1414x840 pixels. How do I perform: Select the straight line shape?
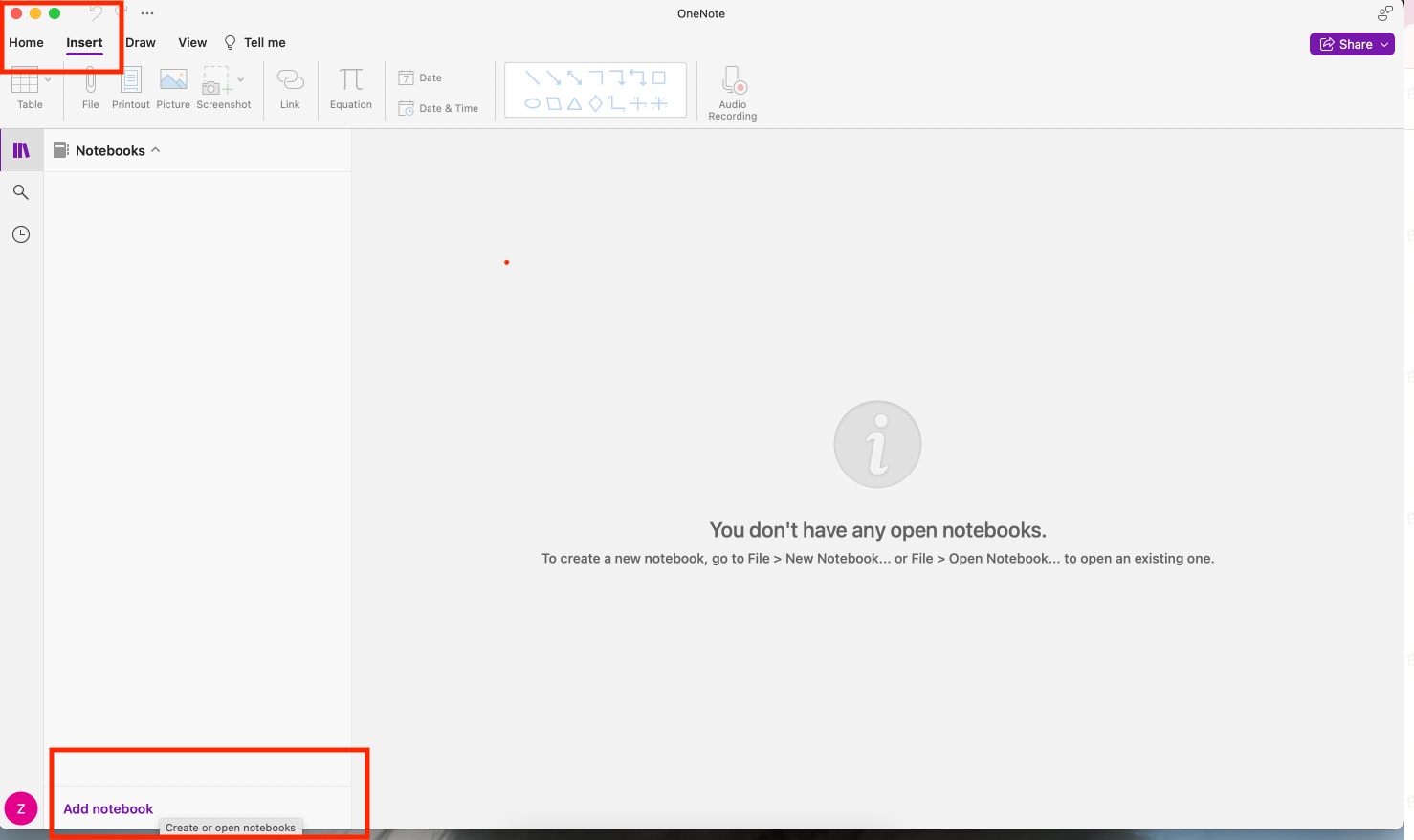533,77
